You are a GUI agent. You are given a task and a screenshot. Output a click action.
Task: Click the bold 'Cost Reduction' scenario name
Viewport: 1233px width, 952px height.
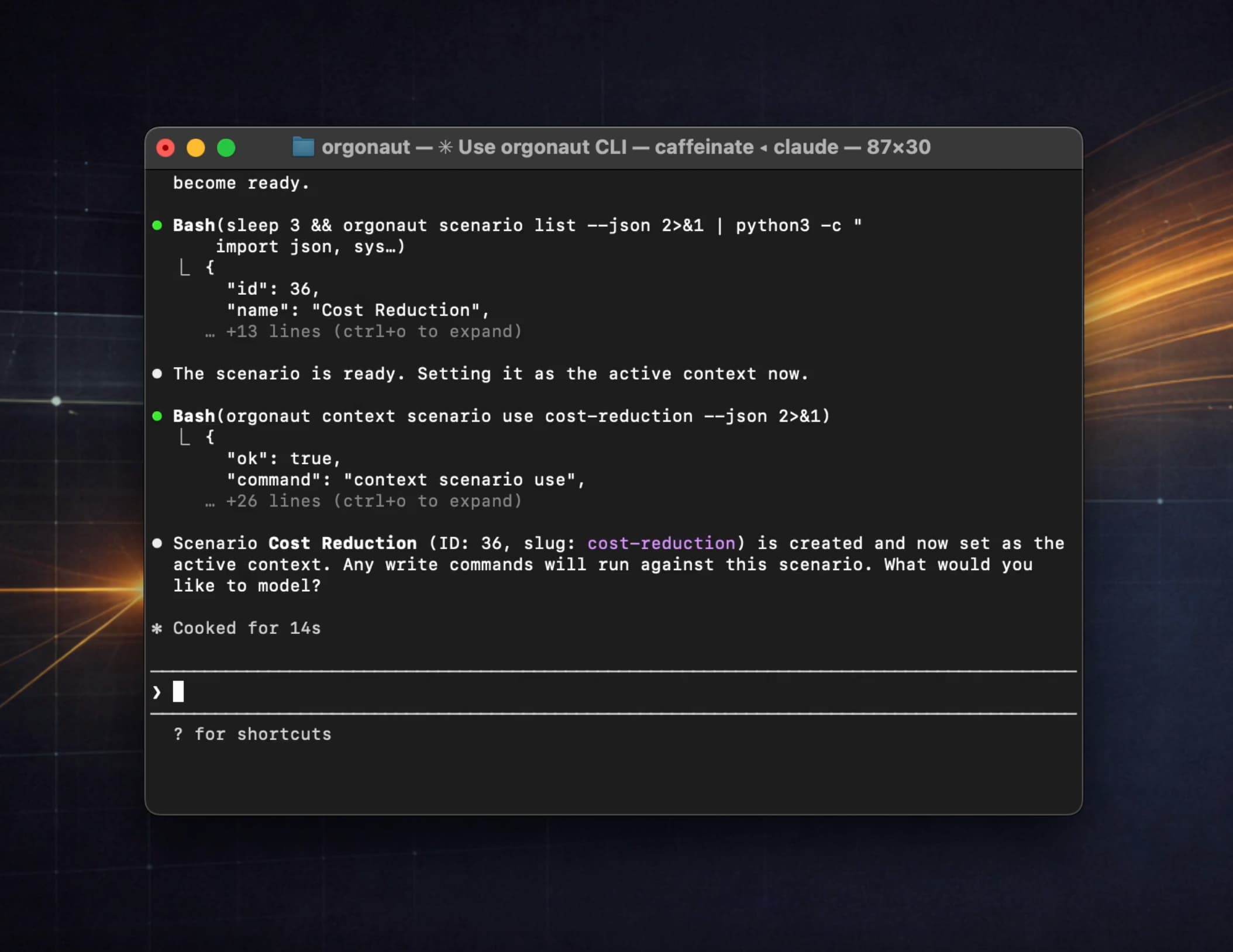[x=343, y=543]
